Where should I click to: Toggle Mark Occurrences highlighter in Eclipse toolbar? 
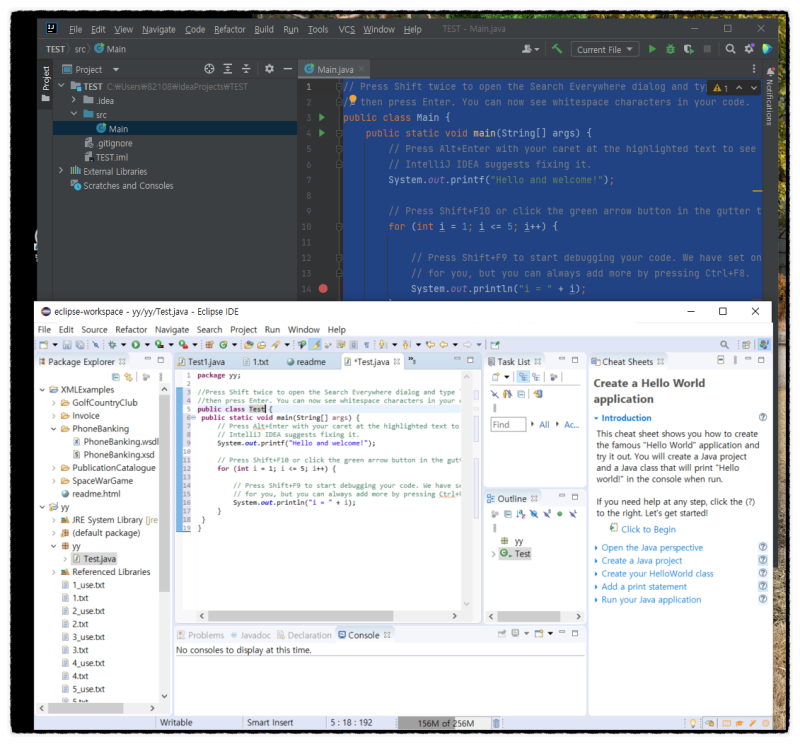click(316, 344)
